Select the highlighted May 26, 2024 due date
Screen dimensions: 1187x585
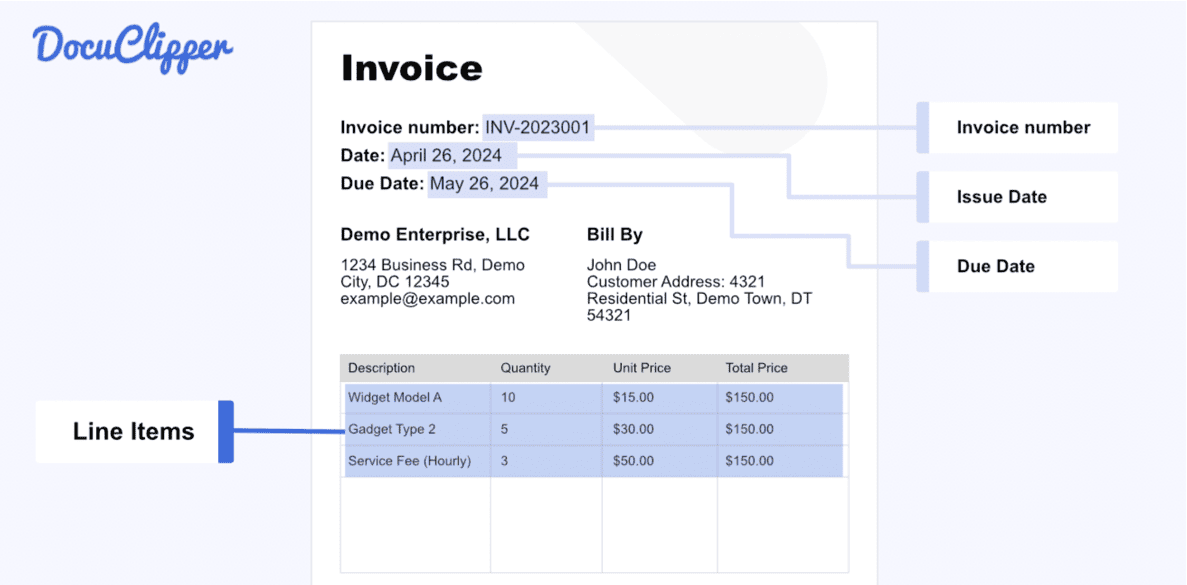tap(484, 184)
